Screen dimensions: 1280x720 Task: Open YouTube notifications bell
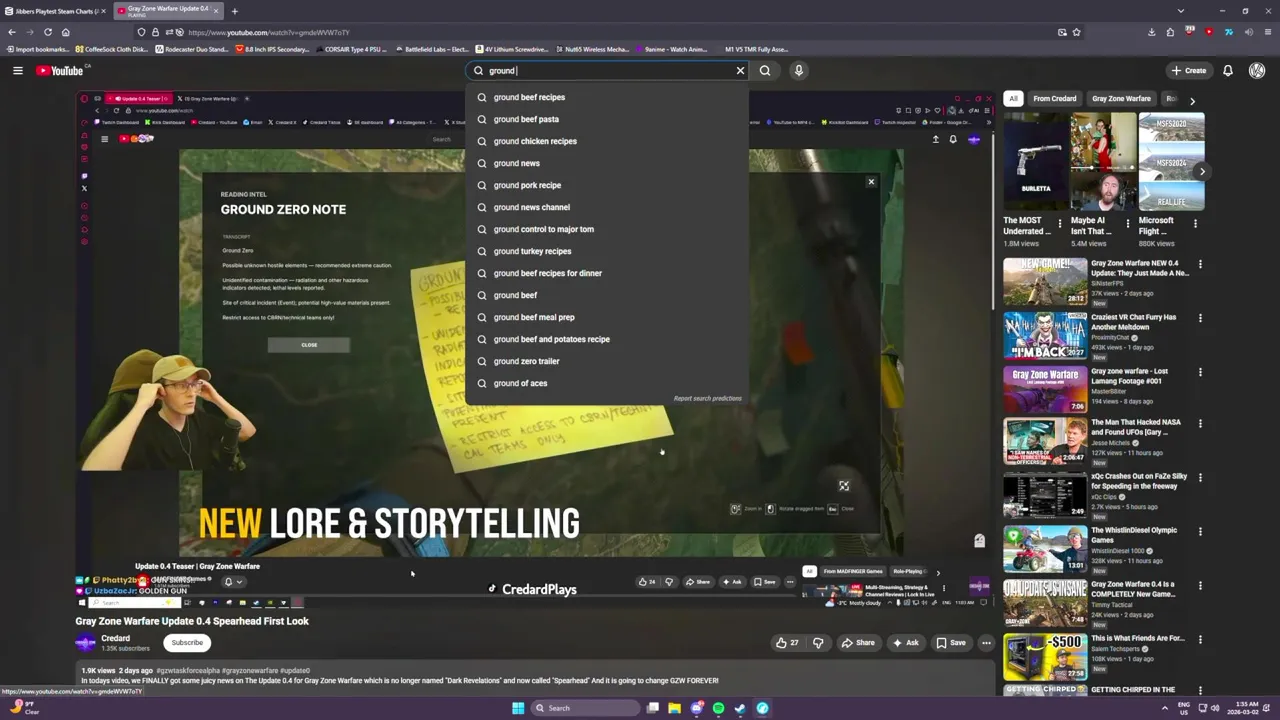coord(1227,70)
